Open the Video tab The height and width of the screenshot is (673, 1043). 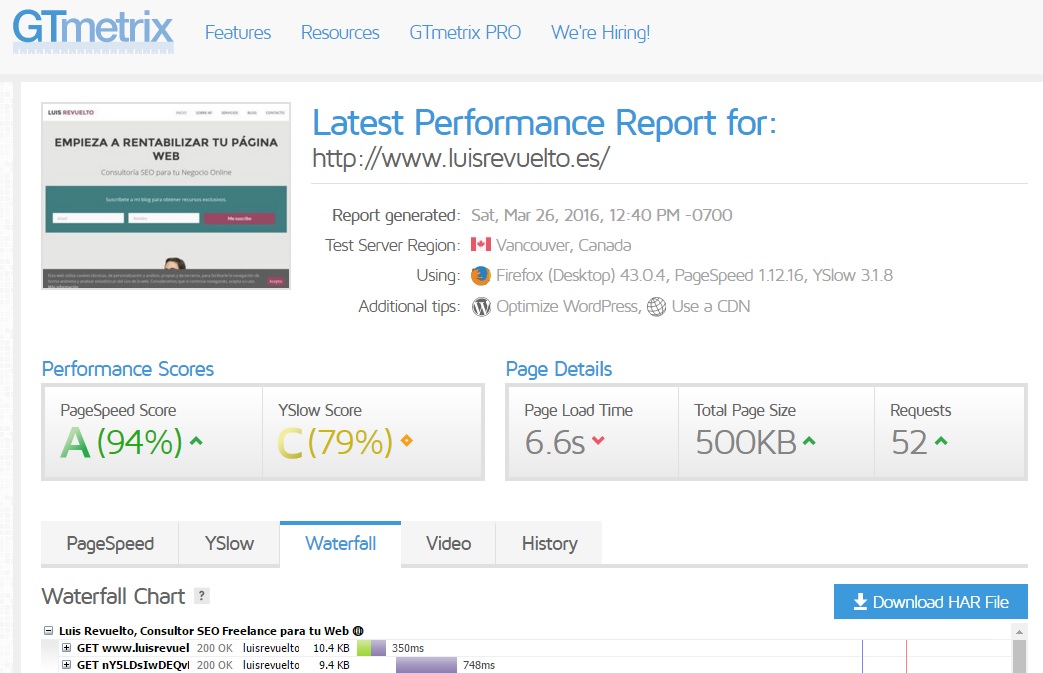[448, 544]
